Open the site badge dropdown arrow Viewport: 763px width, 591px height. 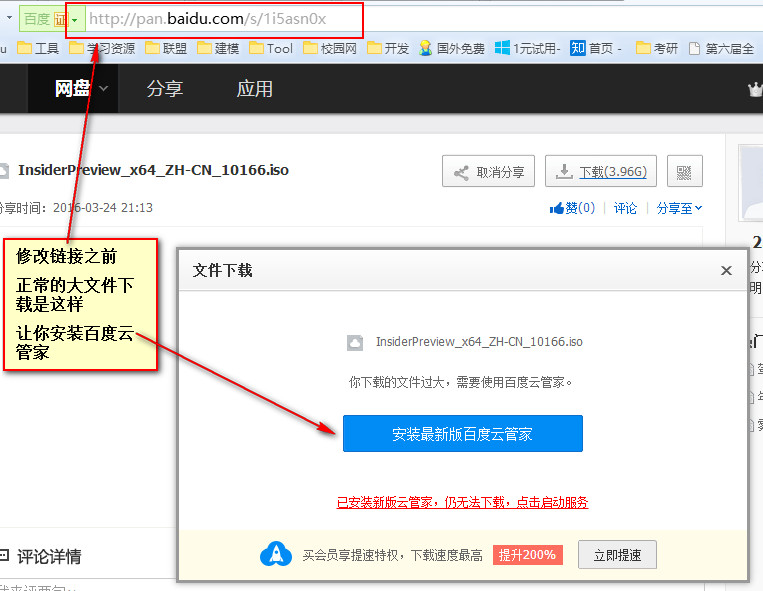click(x=75, y=20)
